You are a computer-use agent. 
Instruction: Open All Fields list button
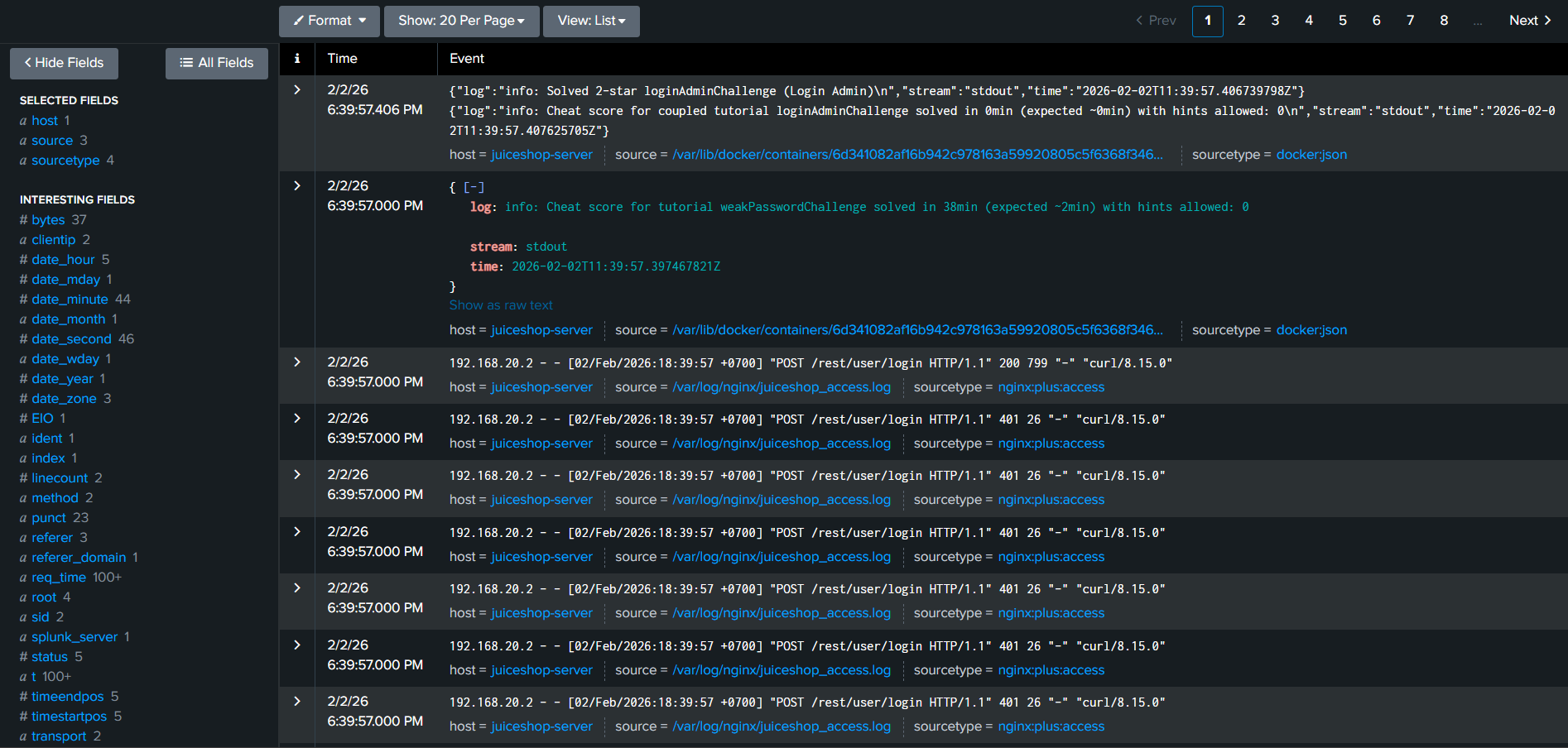coord(217,63)
